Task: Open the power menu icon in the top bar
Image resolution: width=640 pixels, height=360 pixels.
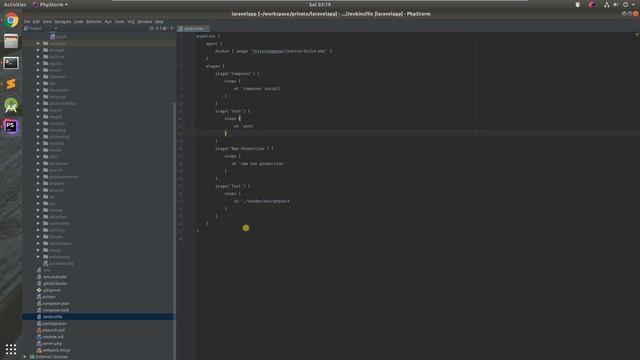Action: [625, 4]
